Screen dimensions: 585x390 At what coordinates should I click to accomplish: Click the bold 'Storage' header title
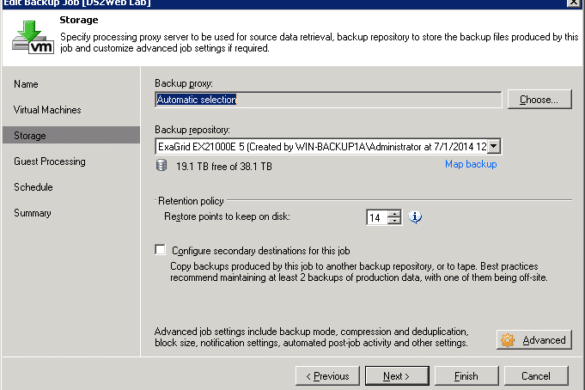point(79,20)
